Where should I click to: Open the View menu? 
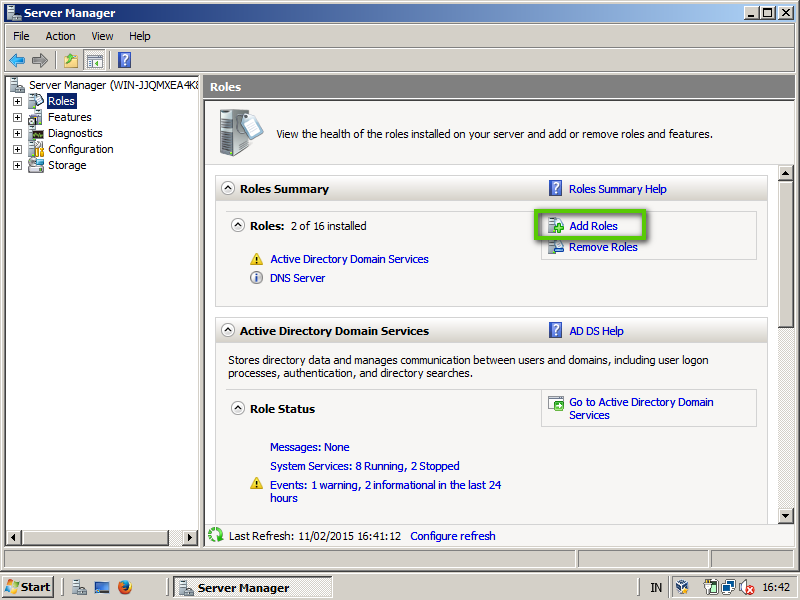click(x=102, y=36)
